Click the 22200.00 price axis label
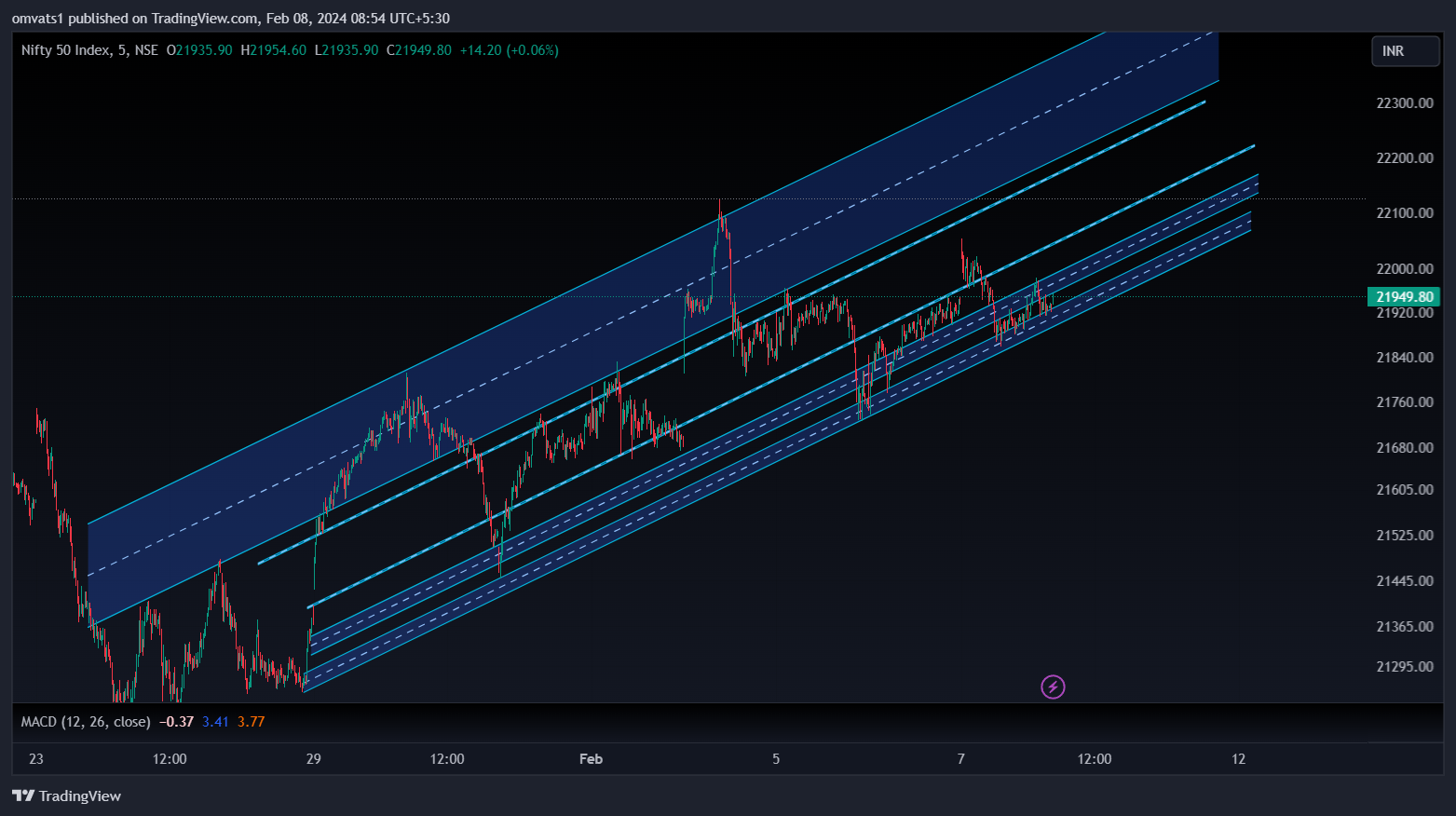 click(1405, 157)
